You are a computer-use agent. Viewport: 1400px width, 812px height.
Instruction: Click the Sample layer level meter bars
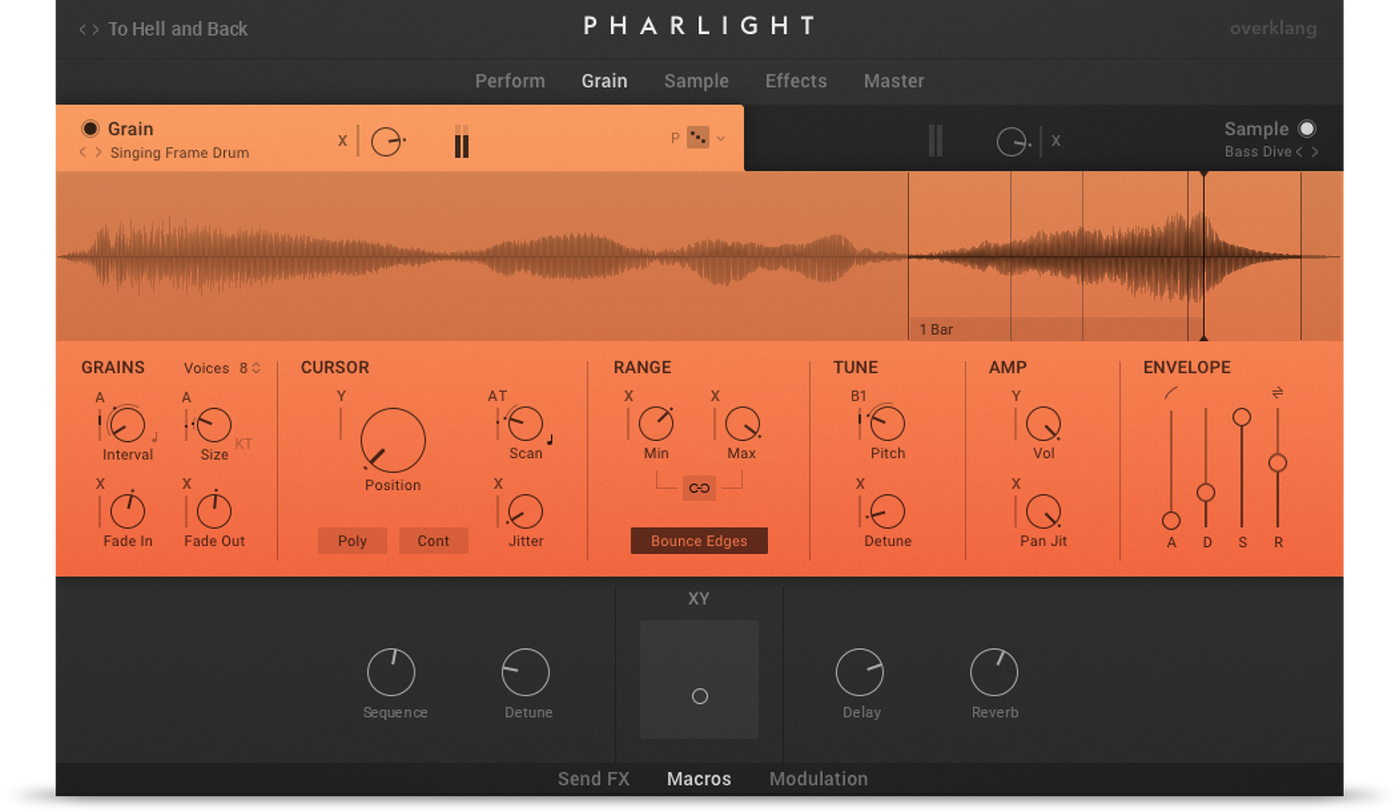click(936, 140)
